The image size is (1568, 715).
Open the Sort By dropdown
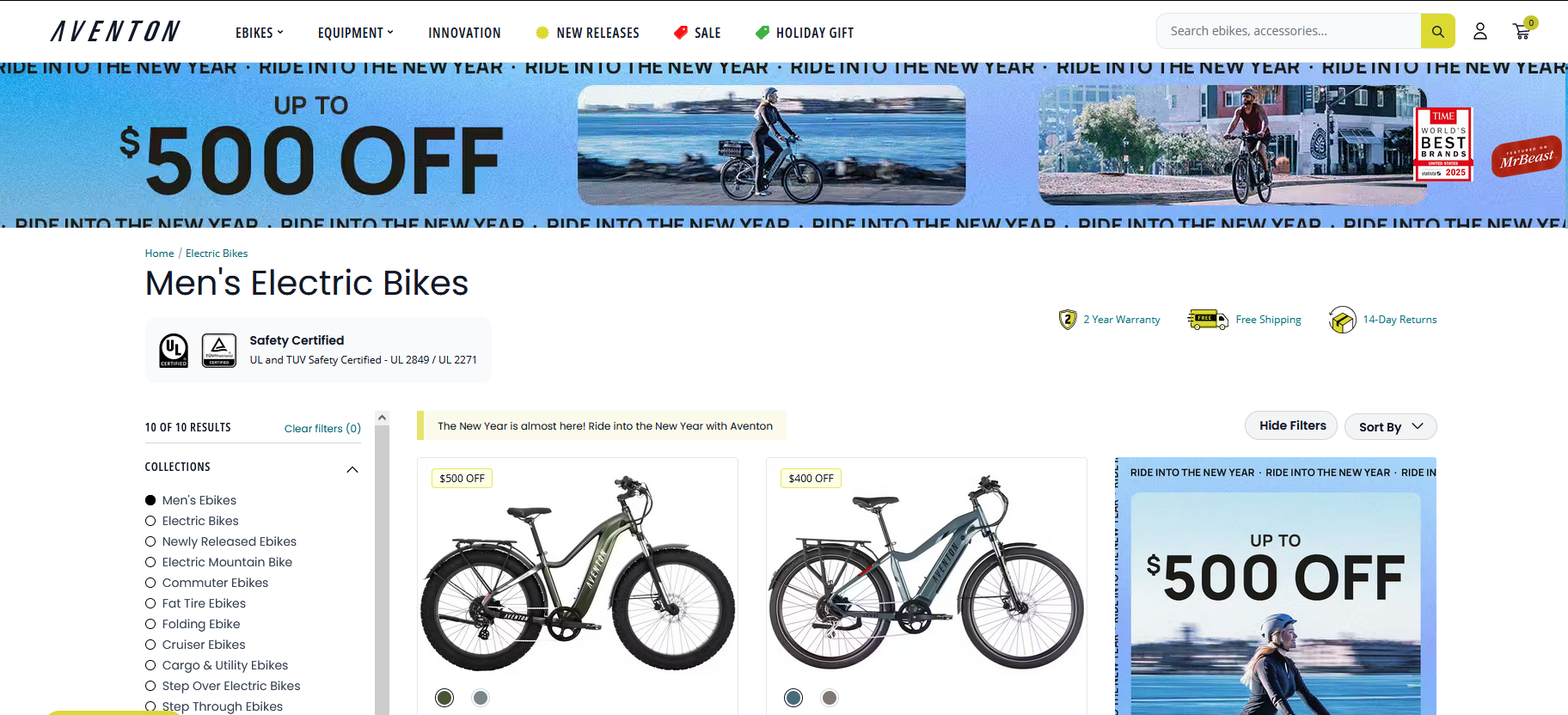tap(1391, 427)
